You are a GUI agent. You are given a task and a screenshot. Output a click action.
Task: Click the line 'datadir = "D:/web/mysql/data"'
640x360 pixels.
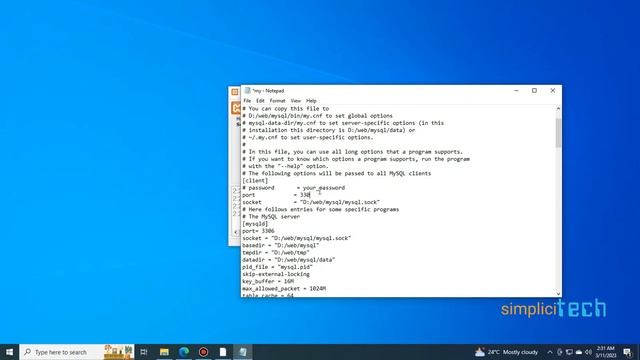pos(289,260)
